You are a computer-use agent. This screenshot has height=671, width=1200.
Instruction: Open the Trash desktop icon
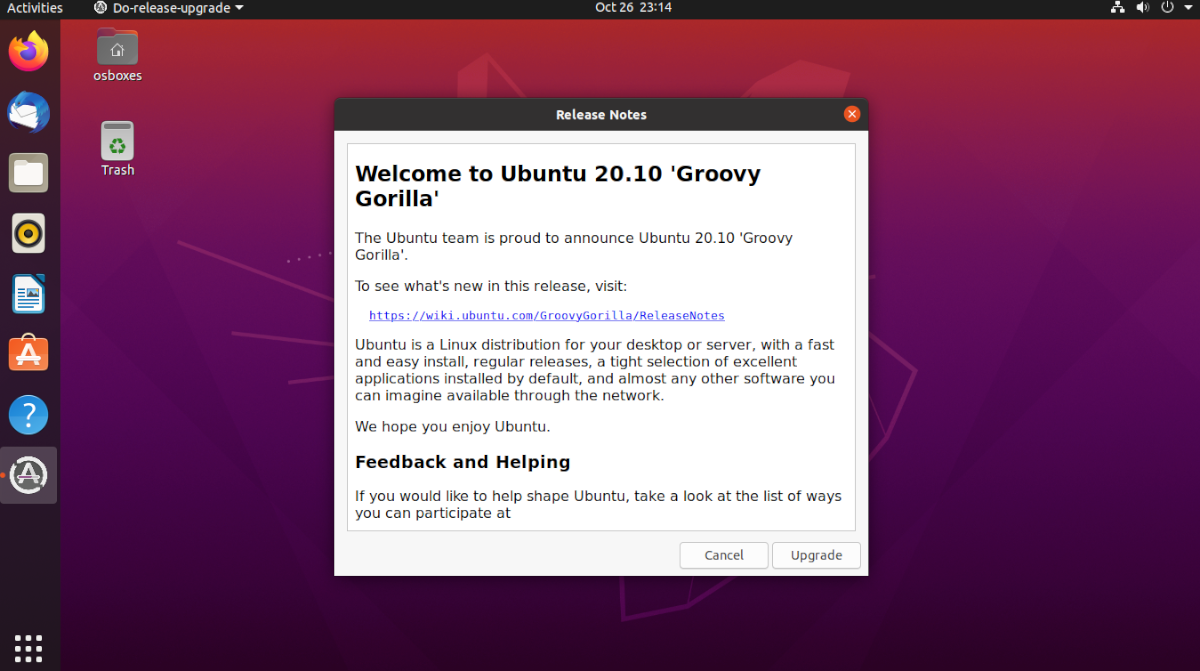(x=118, y=149)
